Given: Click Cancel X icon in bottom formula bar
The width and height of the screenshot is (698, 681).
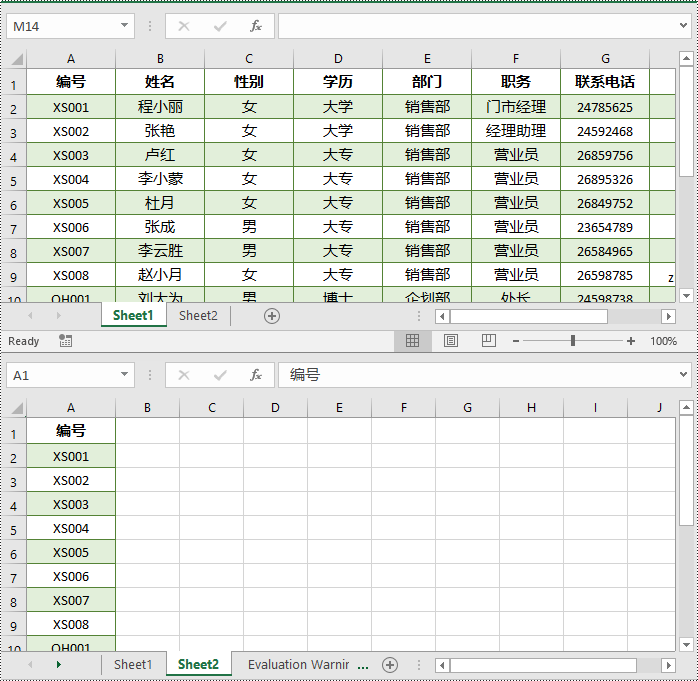Looking at the screenshot, I should (x=184, y=375).
